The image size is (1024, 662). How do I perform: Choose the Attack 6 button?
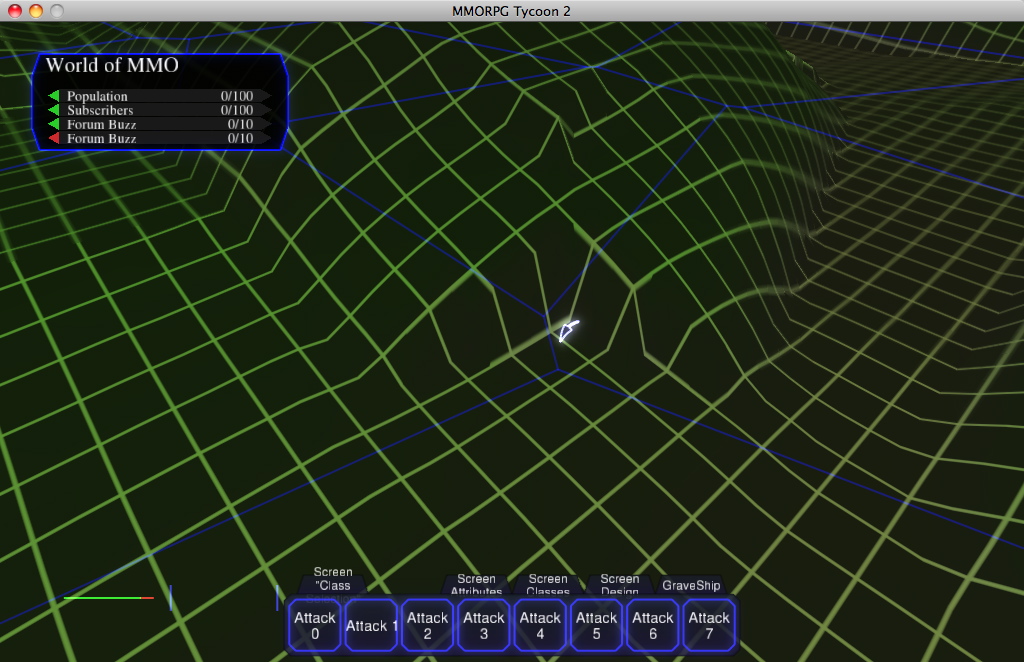(x=652, y=625)
